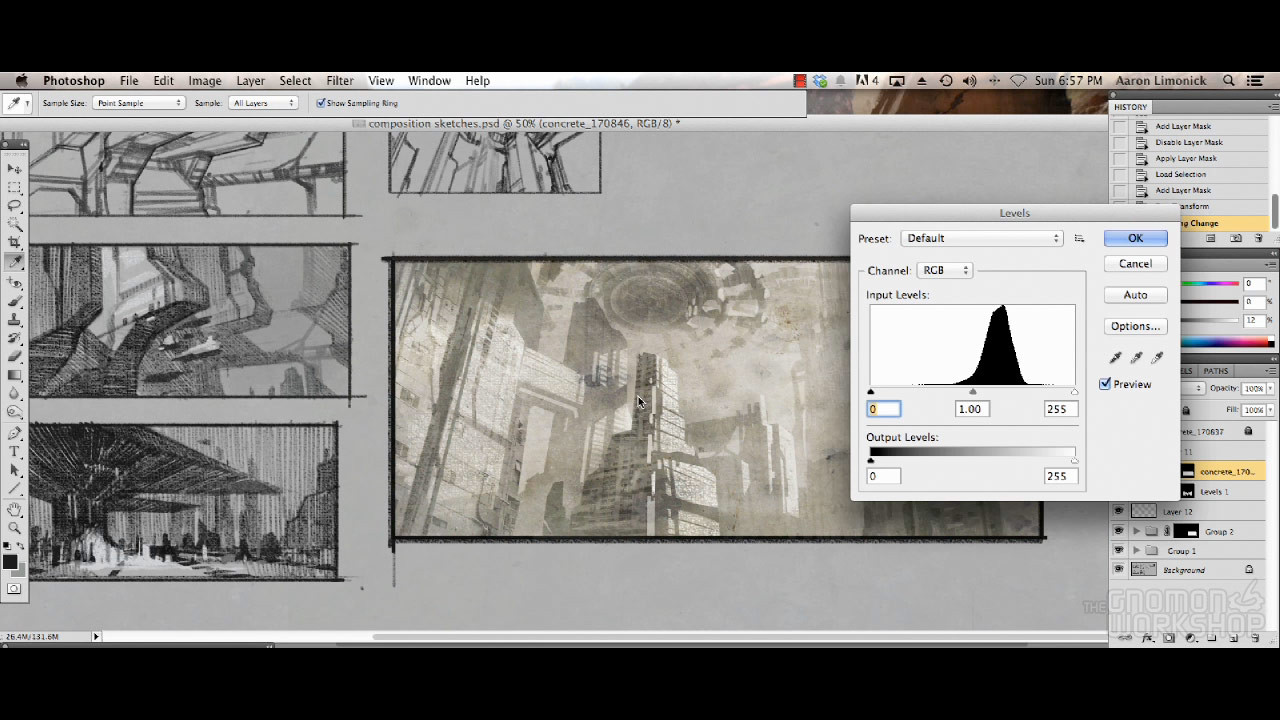Expand the Group 2 layer folder
This screenshot has height=720, width=1280.
pyautogui.click(x=1136, y=531)
